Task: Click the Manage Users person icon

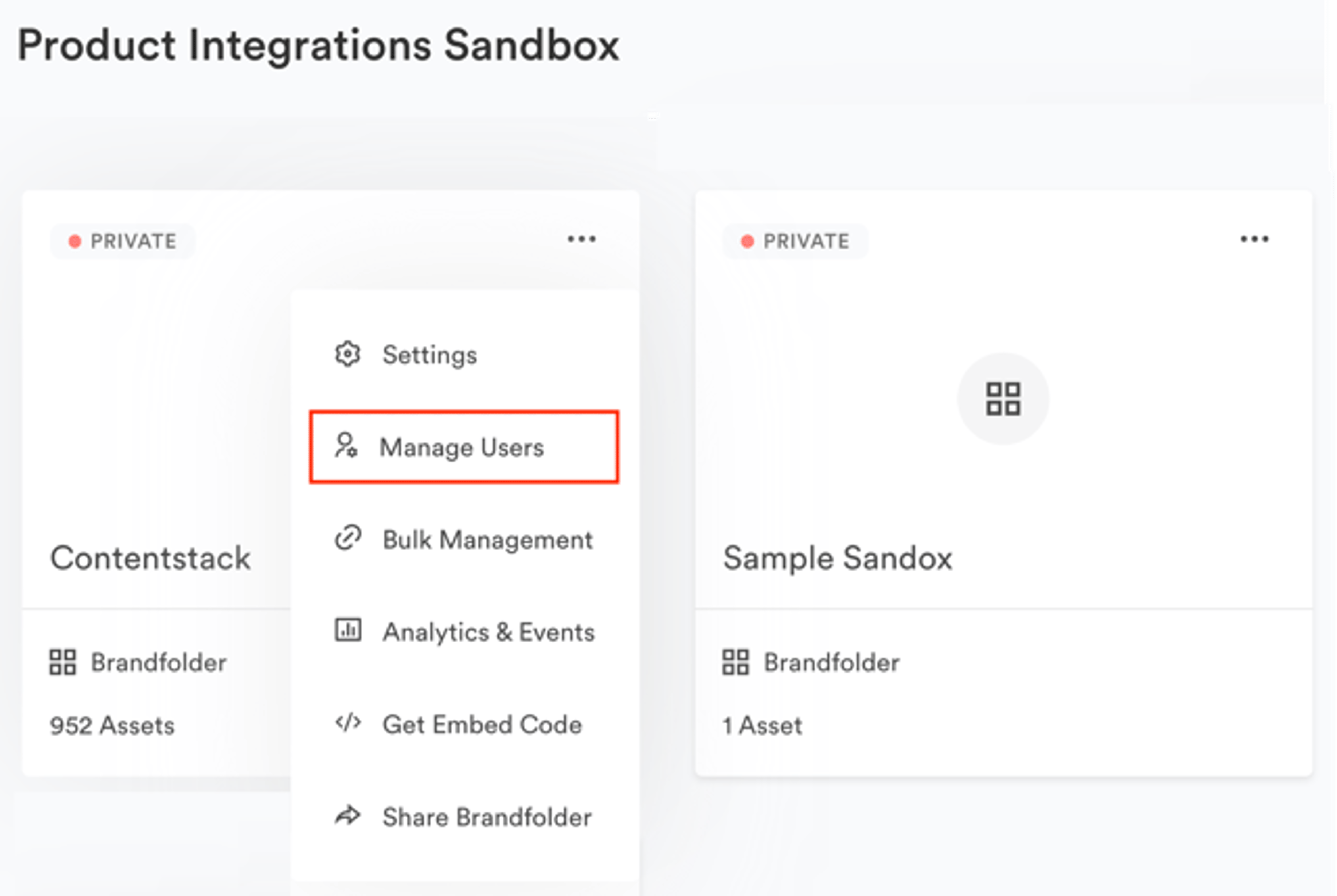Action: [x=346, y=446]
